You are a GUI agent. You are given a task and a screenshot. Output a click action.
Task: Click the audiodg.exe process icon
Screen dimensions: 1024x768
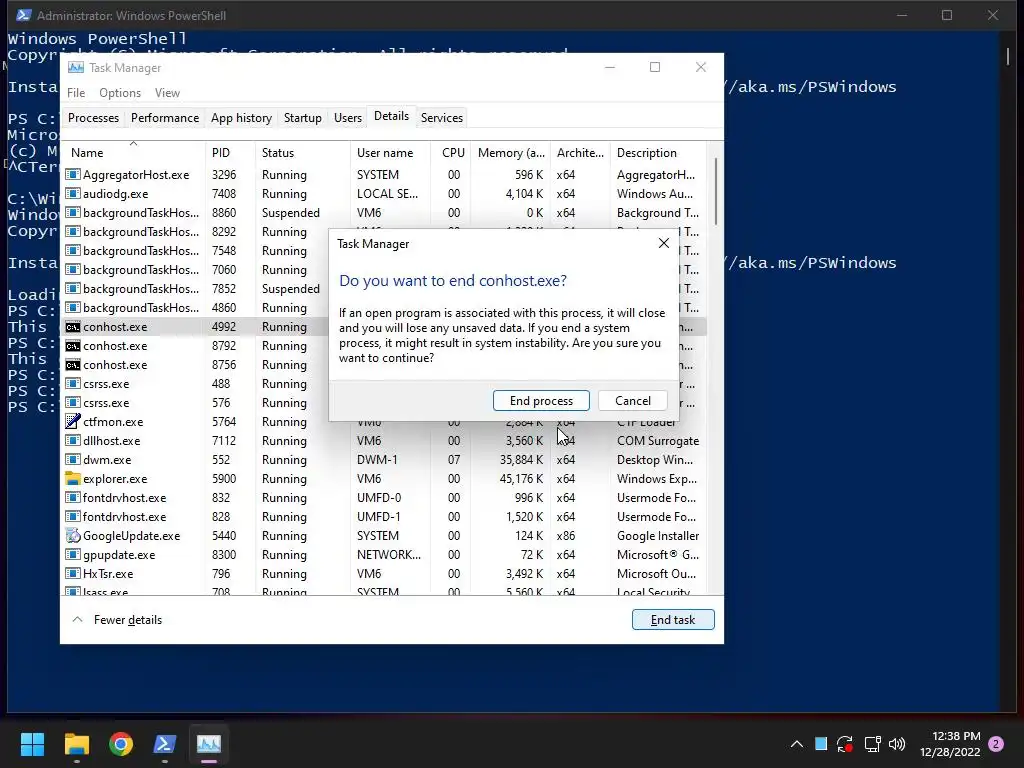[72, 193]
